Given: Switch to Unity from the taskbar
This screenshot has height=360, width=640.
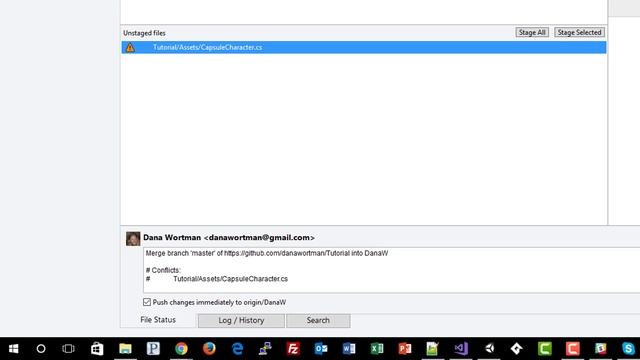Looking at the screenshot, I should click(489, 349).
